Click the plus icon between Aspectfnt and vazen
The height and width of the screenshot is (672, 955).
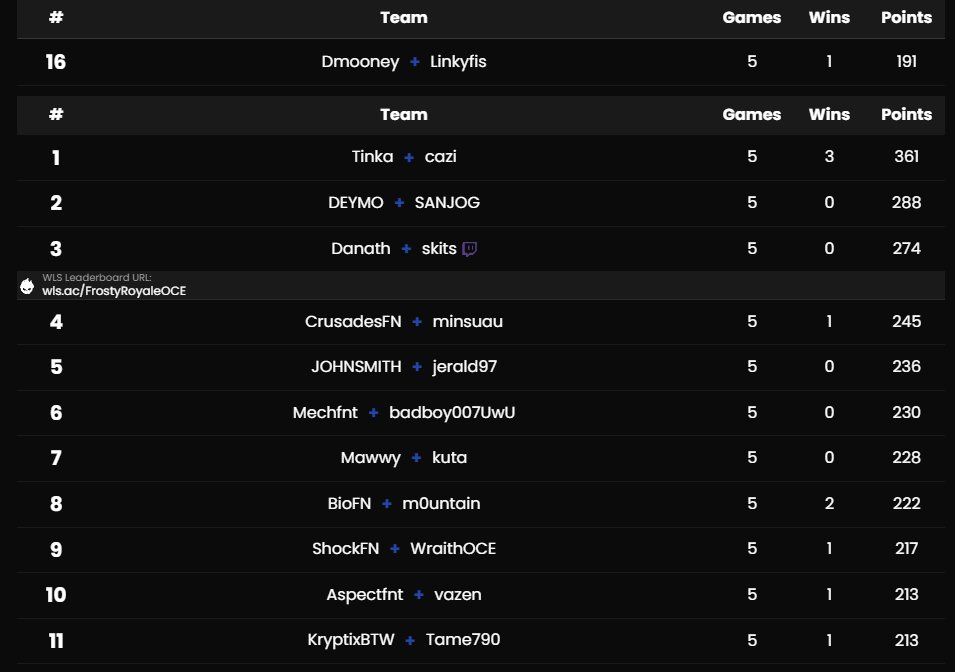[x=419, y=595]
